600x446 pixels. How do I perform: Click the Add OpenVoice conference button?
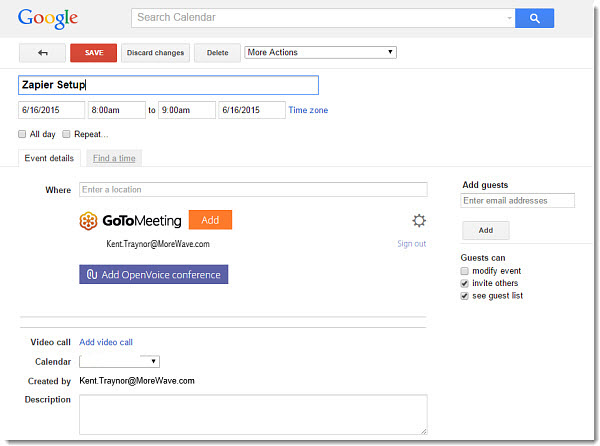(154, 274)
